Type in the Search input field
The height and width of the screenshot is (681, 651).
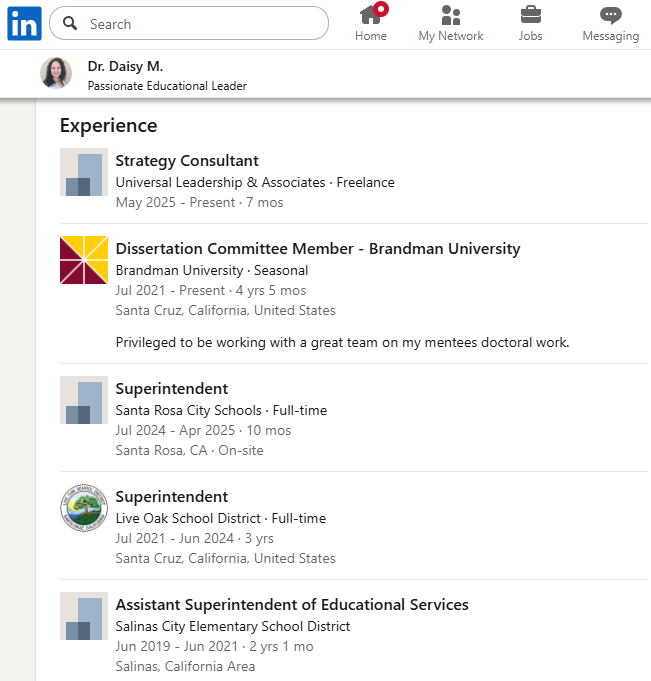tap(200, 24)
